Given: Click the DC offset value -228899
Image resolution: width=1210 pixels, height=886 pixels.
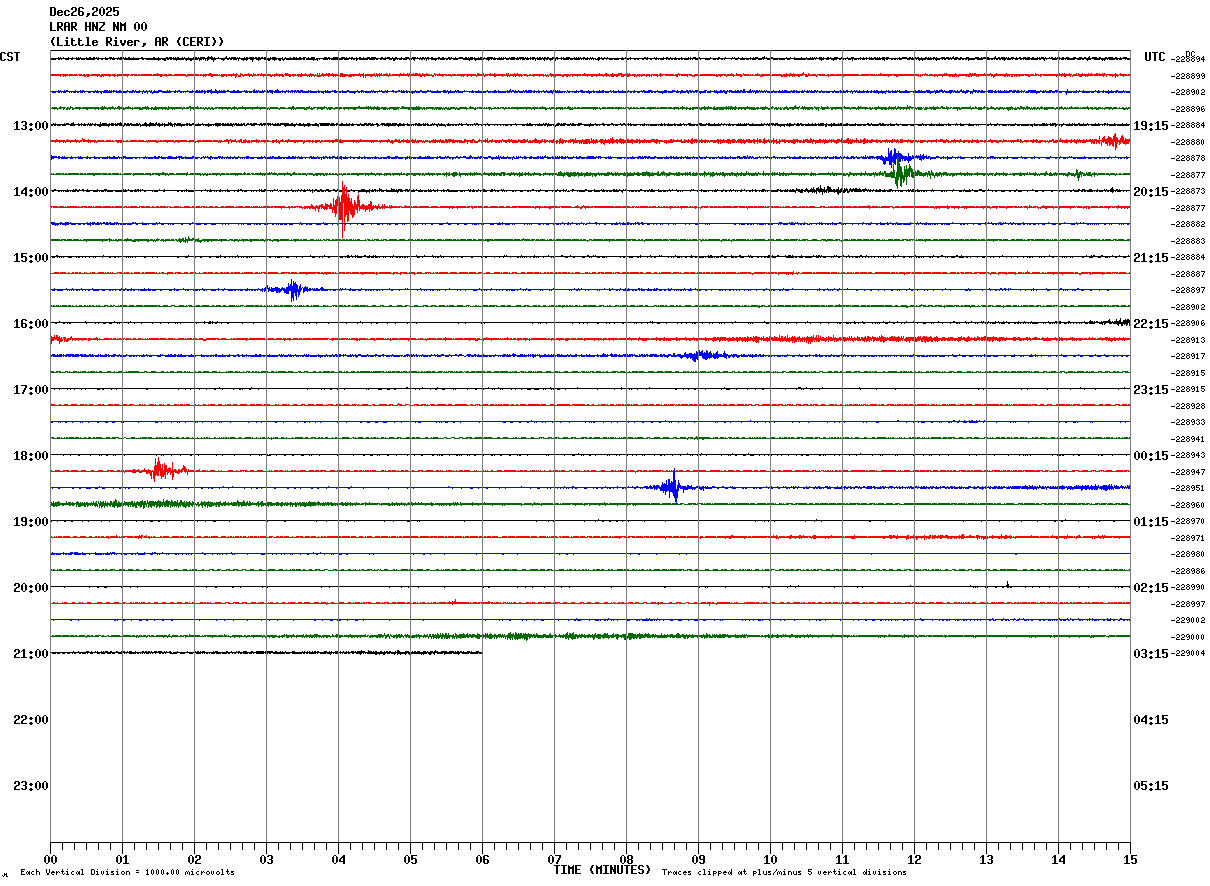Looking at the screenshot, I should coord(1189,76).
